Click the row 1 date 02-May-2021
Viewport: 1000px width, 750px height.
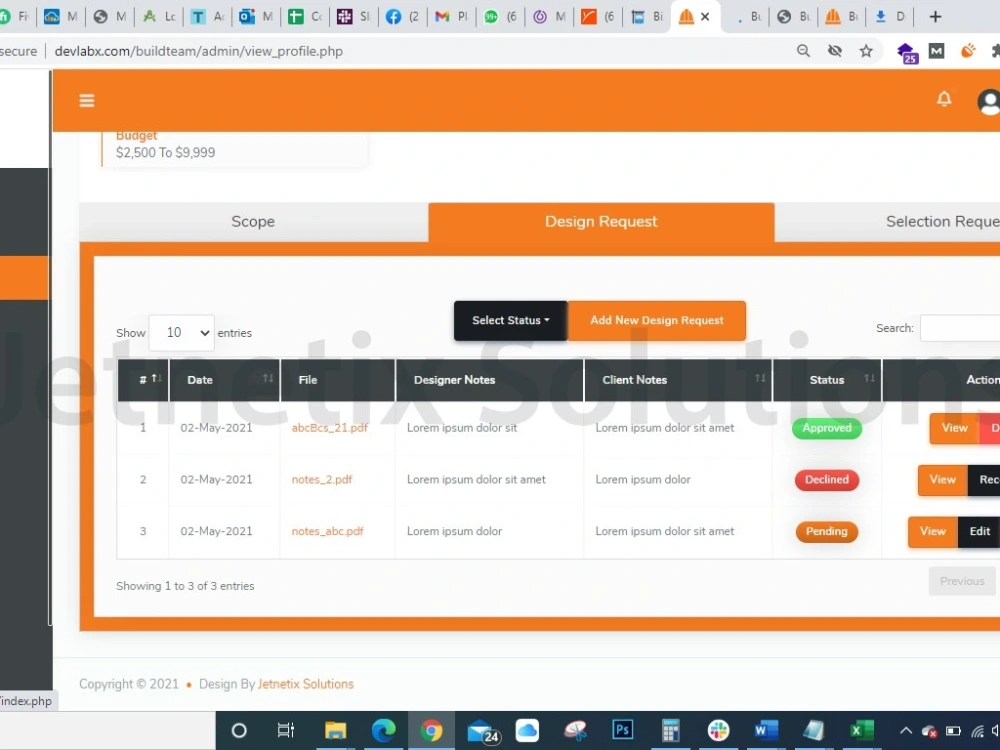click(216, 428)
